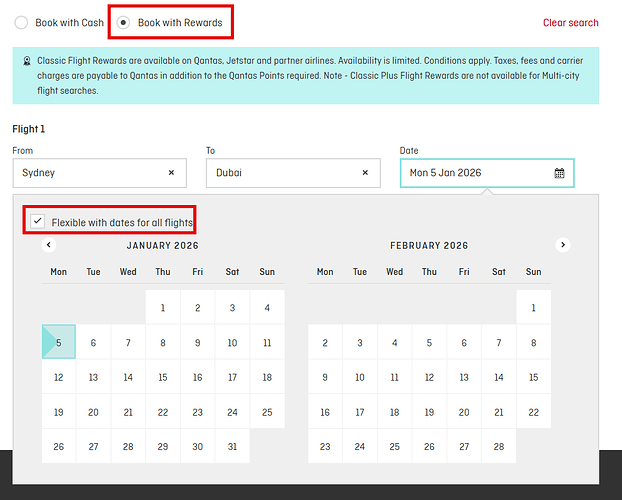Pick 23 January 2026

[x=198, y=412]
